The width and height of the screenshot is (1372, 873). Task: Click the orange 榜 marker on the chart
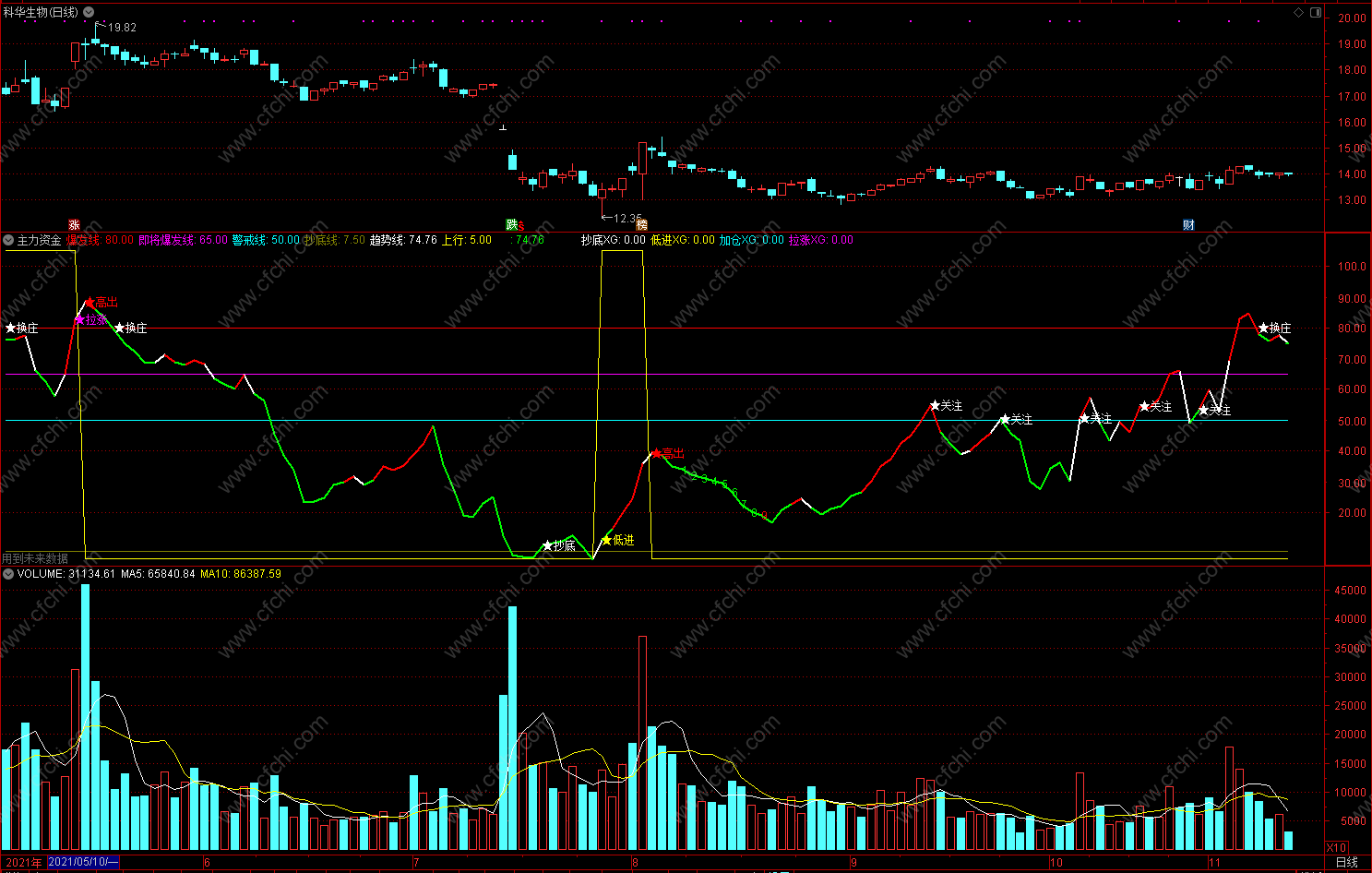coord(642,224)
